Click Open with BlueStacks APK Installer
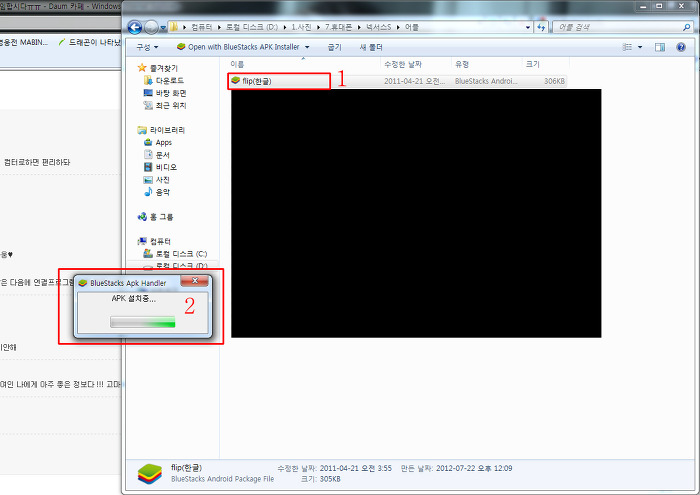 point(238,47)
